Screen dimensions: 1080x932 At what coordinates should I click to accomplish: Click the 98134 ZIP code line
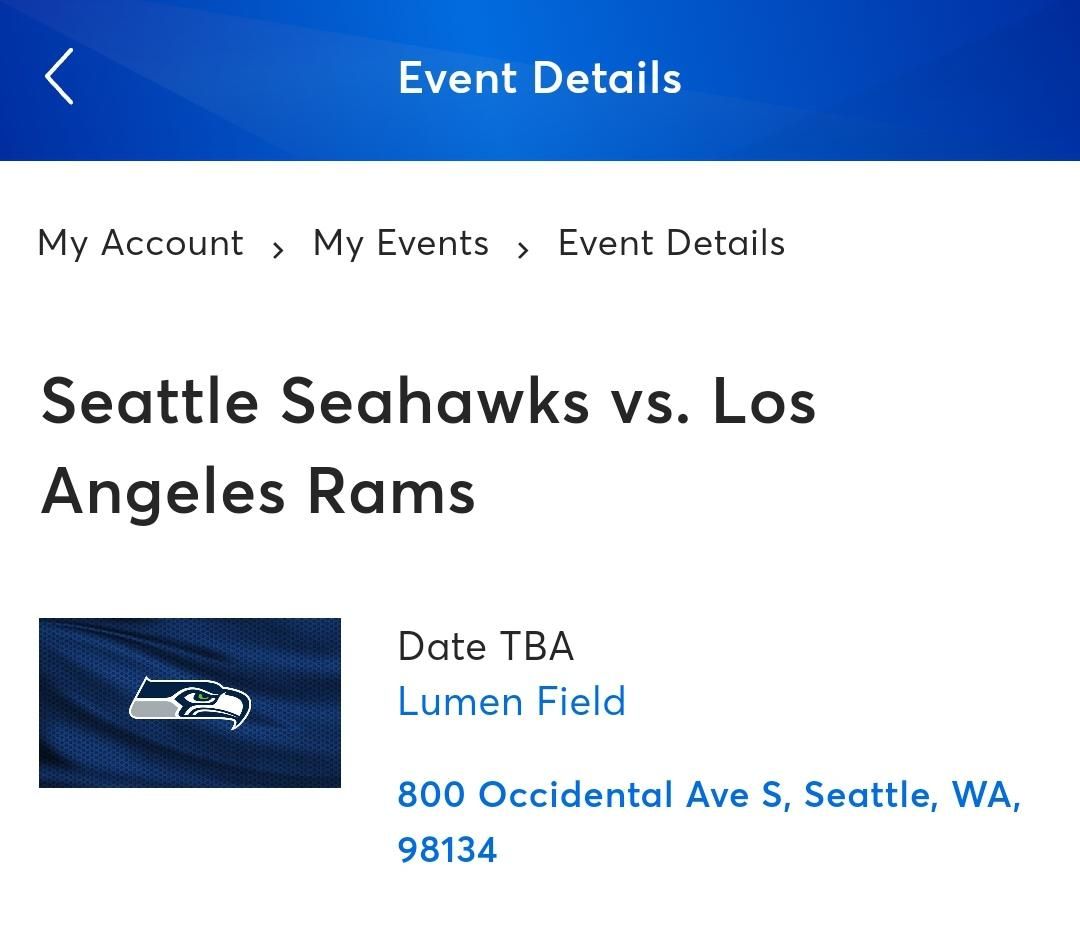tap(447, 850)
